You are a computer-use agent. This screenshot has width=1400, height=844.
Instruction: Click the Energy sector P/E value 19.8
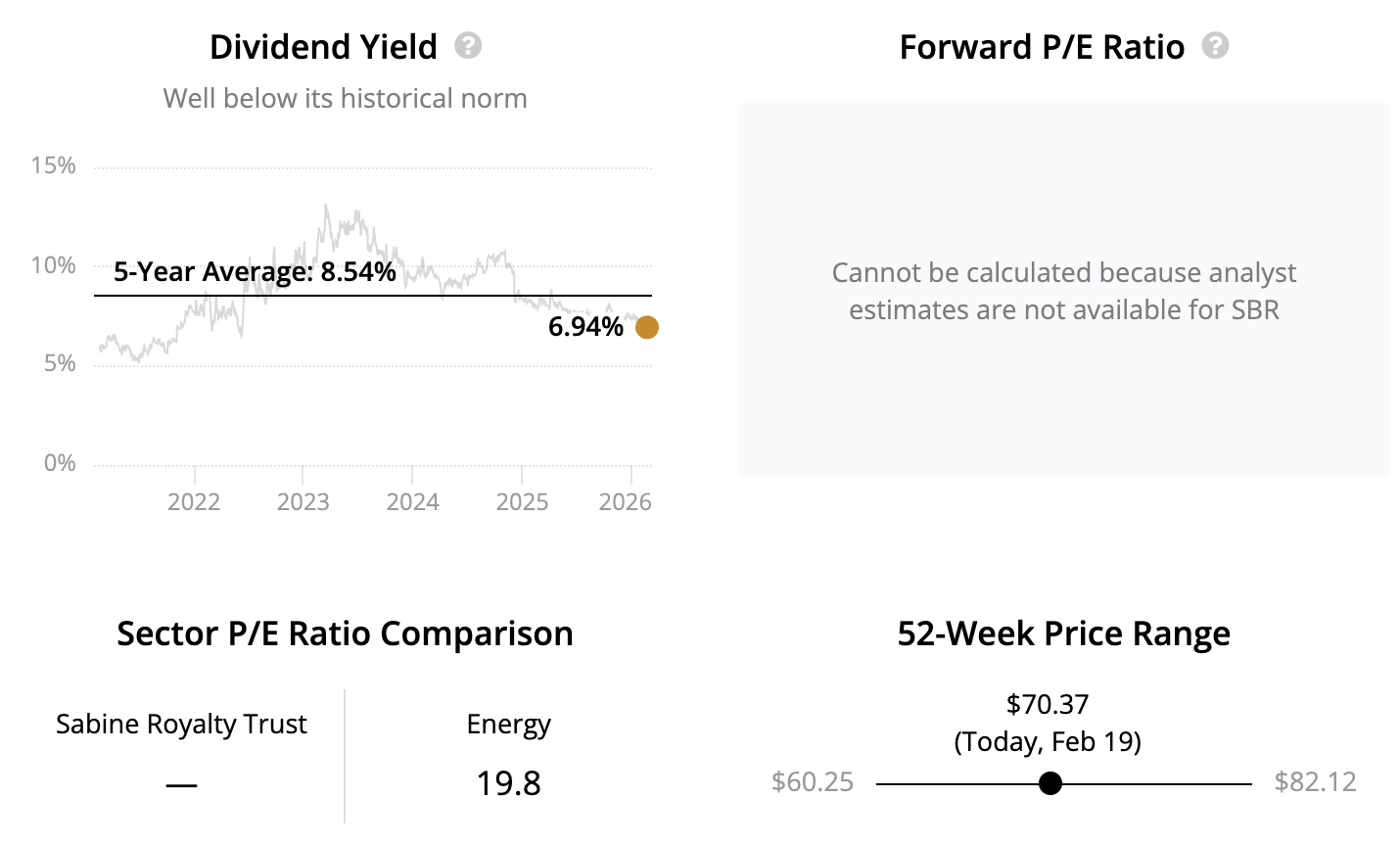coord(508,783)
